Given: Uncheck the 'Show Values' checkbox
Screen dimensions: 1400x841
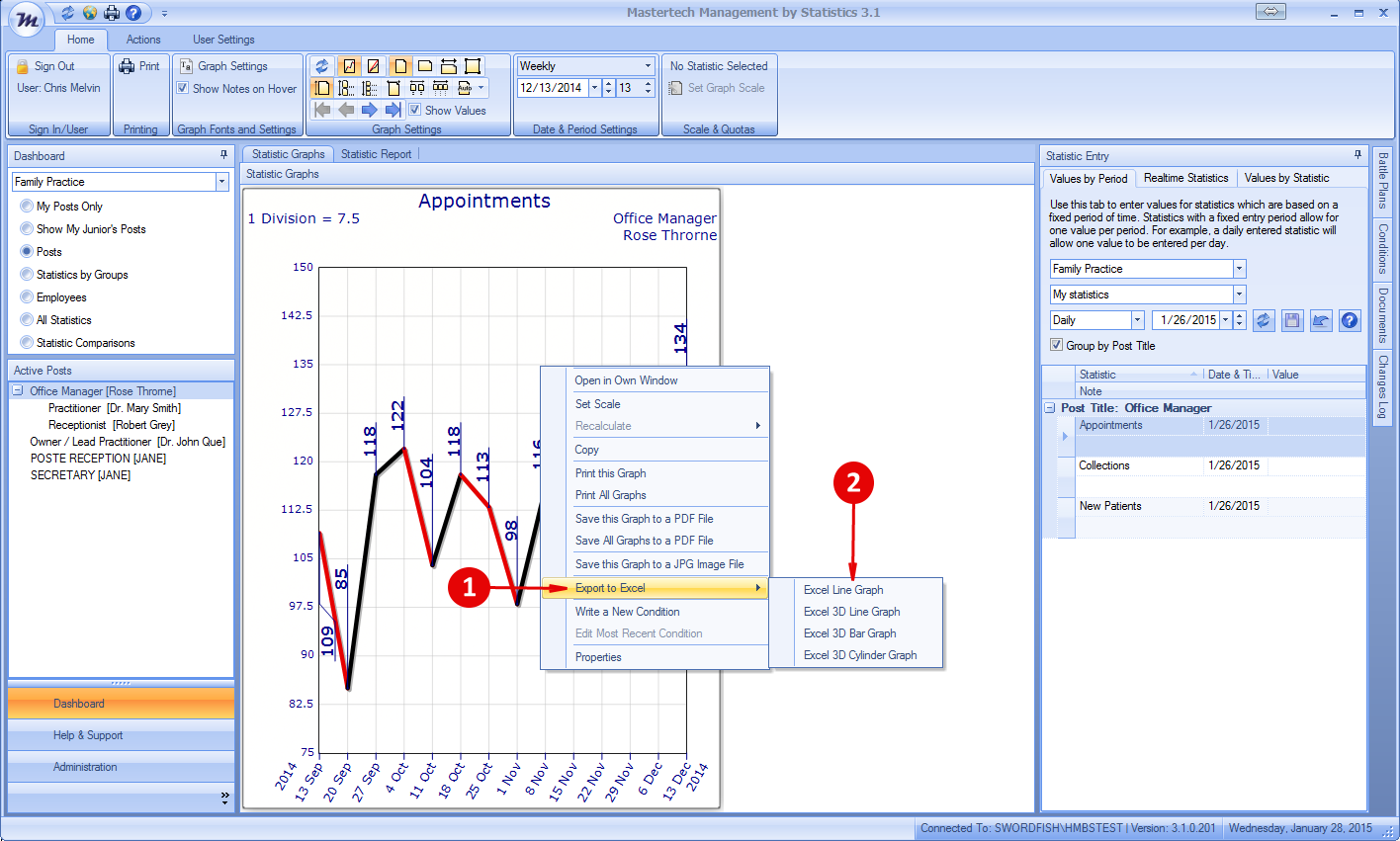Looking at the screenshot, I should pos(415,110).
